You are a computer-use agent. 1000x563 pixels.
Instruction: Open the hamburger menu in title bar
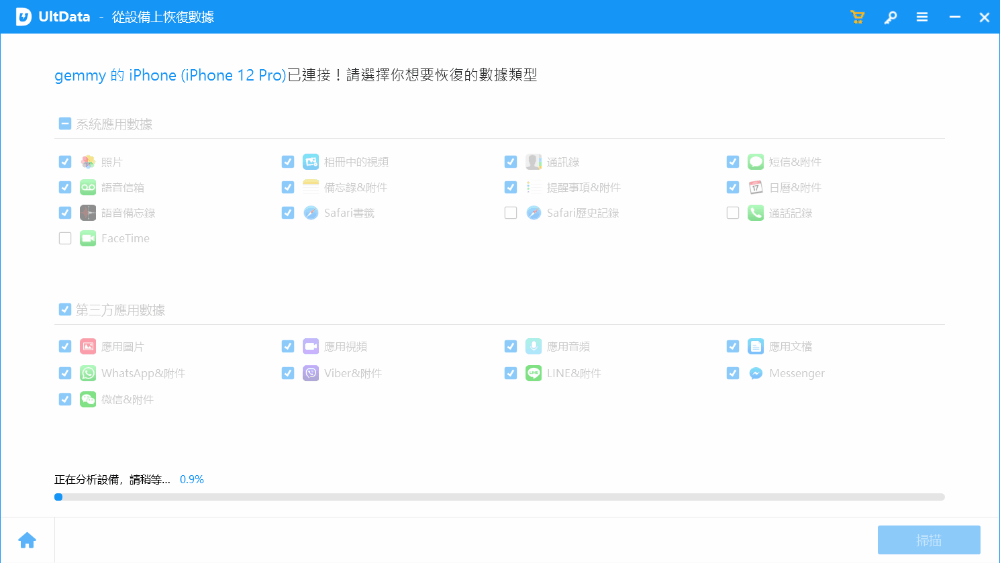click(x=922, y=17)
